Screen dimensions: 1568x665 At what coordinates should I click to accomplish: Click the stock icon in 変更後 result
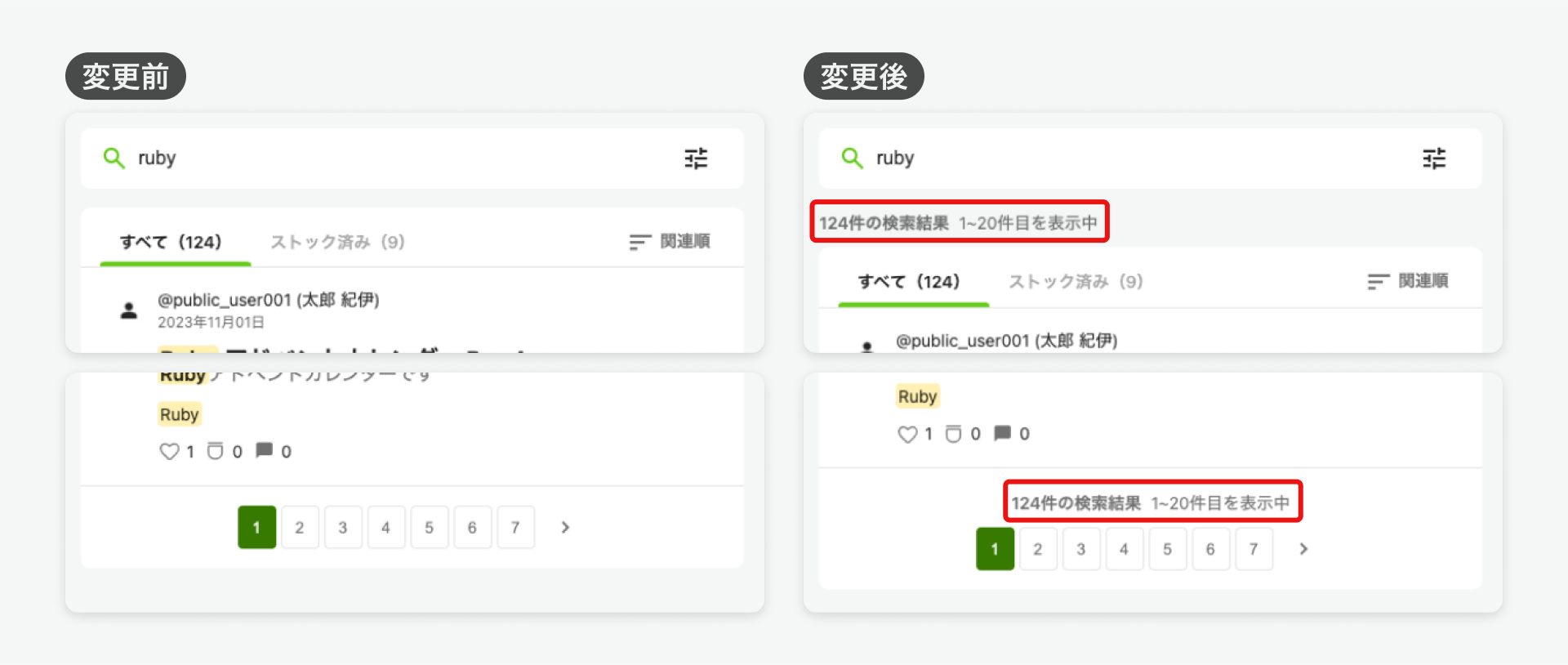[x=953, y=434]
